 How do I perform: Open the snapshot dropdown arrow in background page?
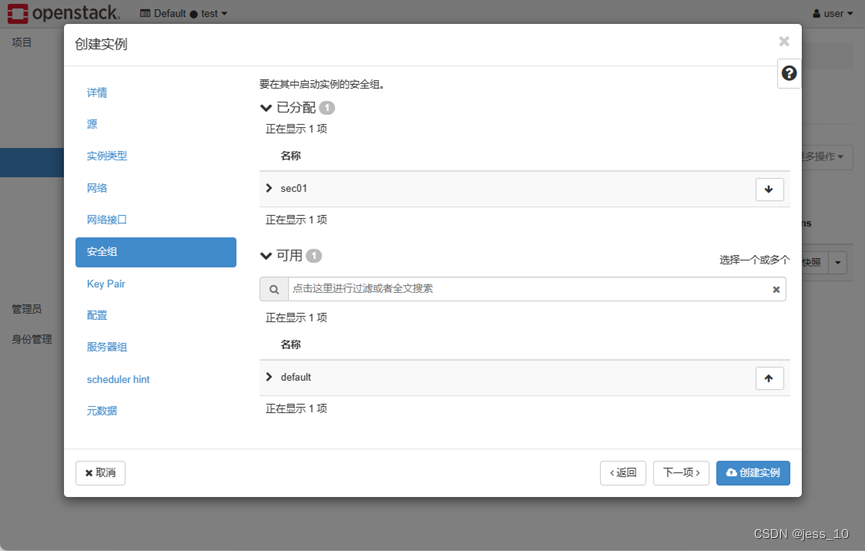pos(838,263)
